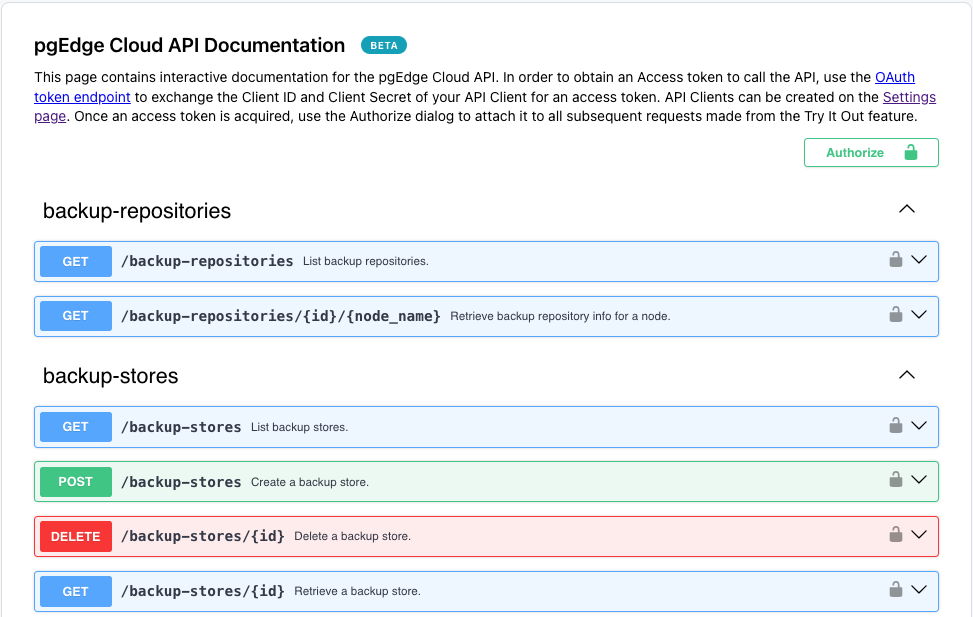The height and width of the screenshot is (617, 973).
Task: Click the lock icon on GET /backup-repositories/{id}/{node_name}
Action: [x=896, y=315]
